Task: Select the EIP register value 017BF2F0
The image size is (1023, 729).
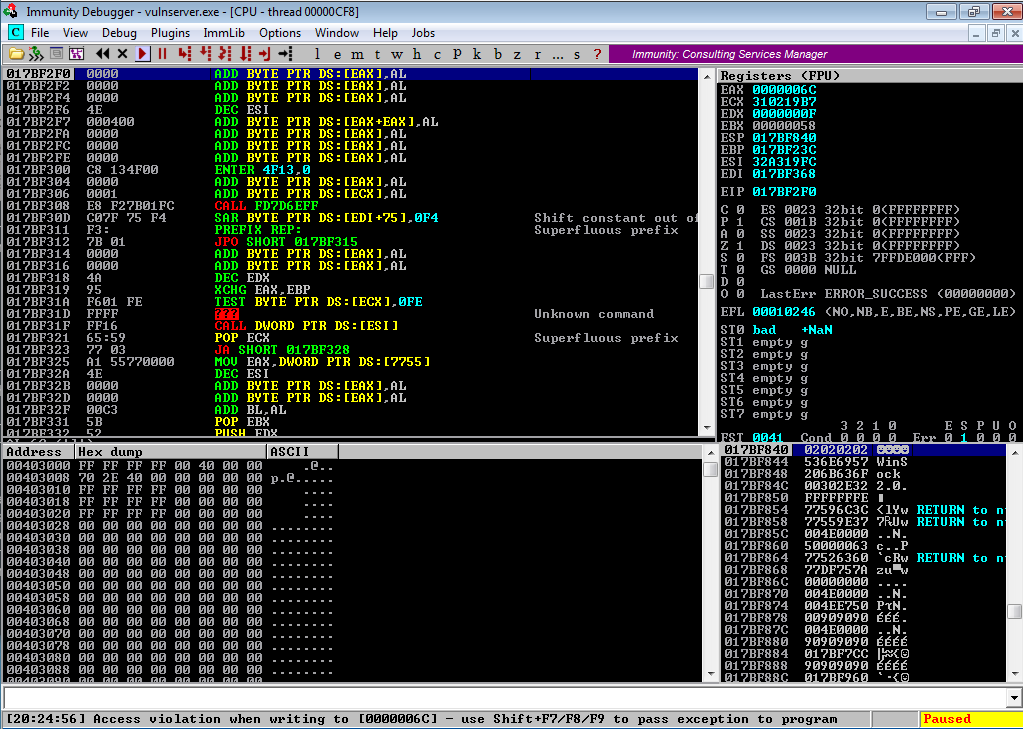Action: tap(784, 192)
